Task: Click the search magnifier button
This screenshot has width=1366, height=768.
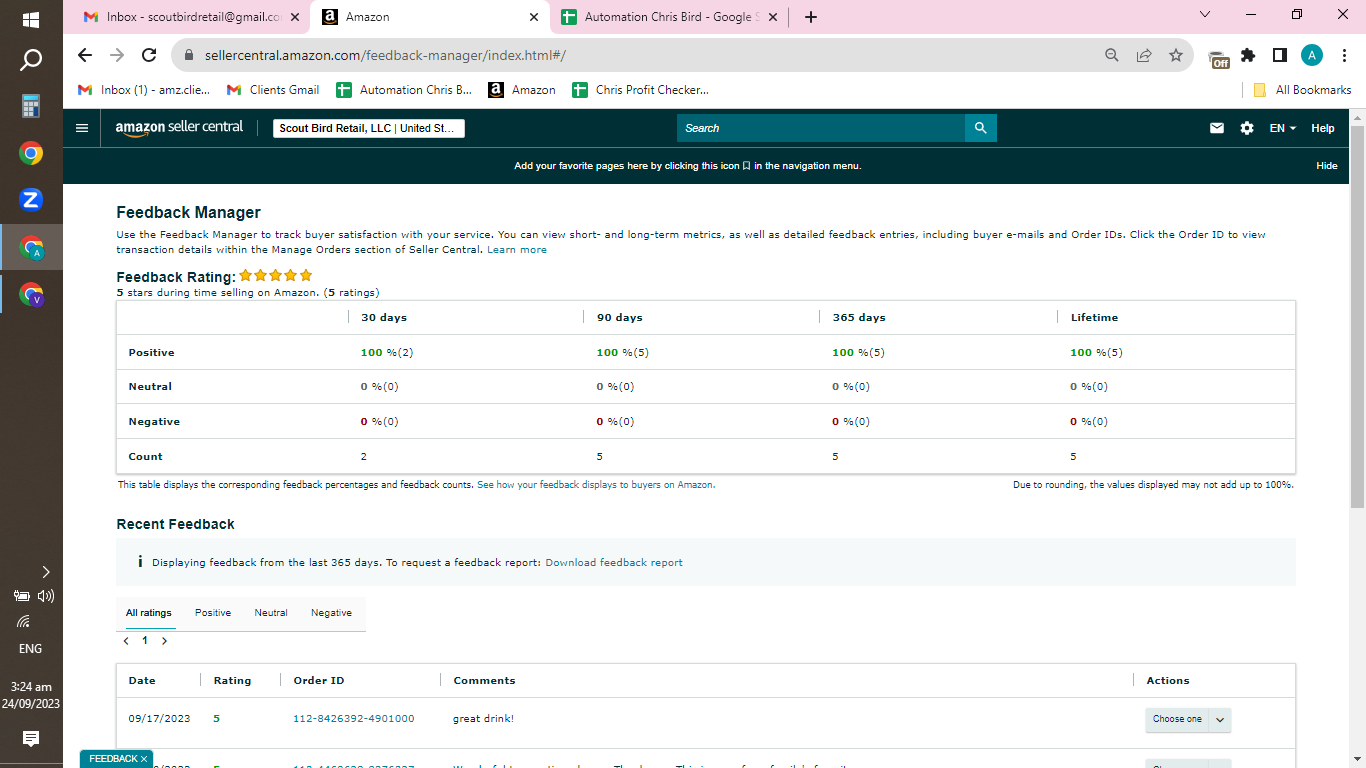Action: (x=981, y=128)
